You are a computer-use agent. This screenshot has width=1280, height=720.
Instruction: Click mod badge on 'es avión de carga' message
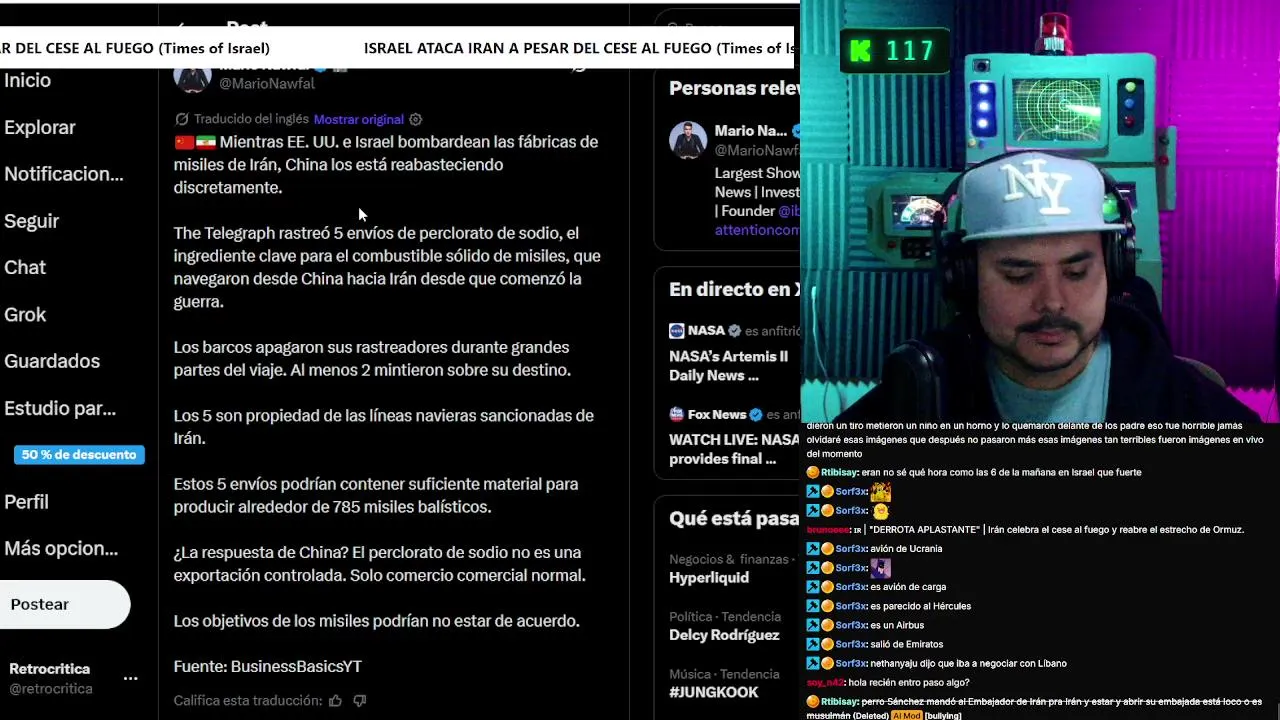point(813,587)
